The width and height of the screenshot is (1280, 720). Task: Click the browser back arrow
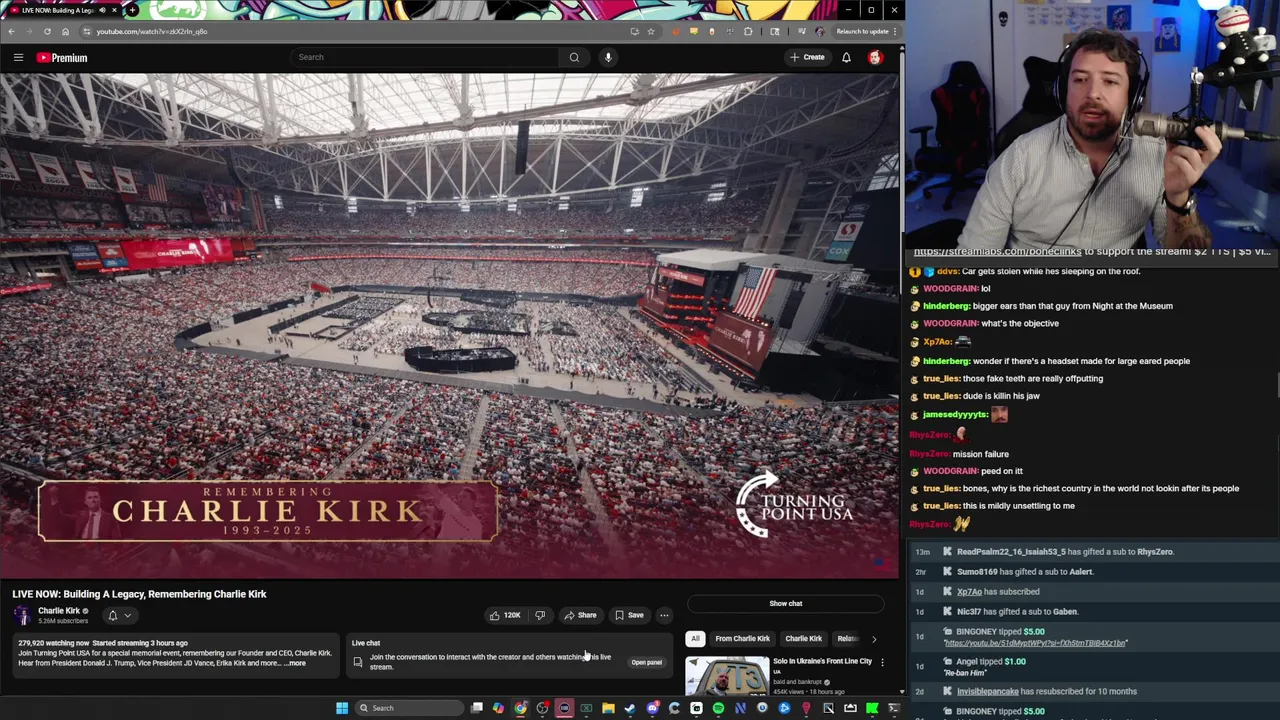click(11, 31)
